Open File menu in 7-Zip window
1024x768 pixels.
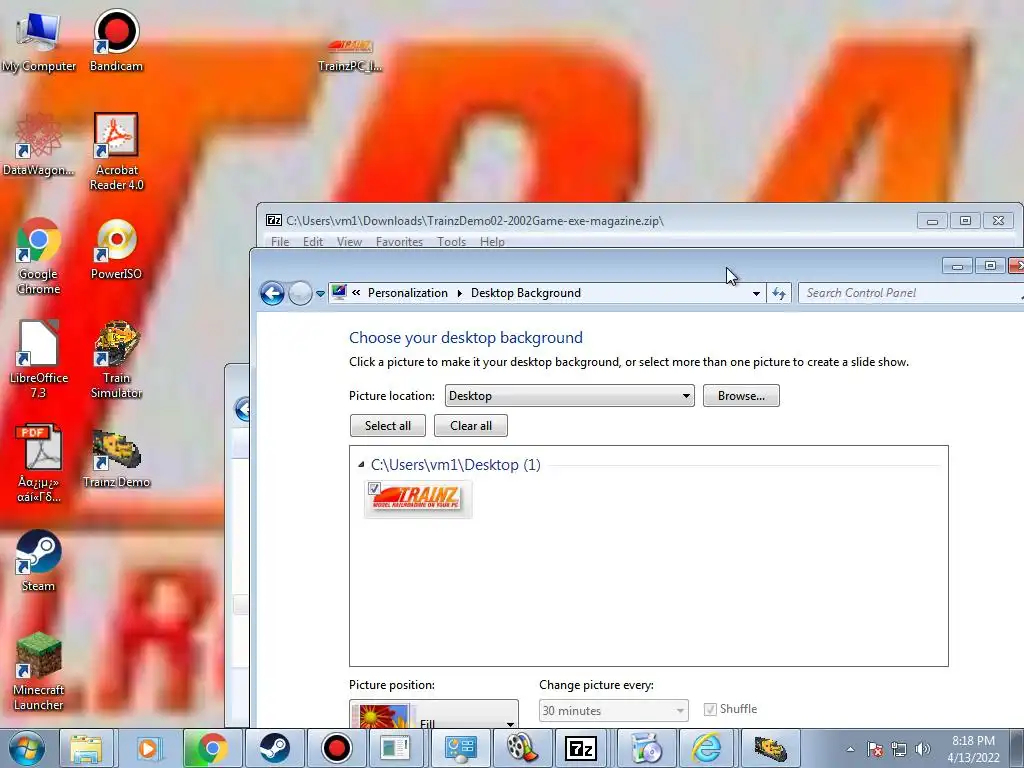click(280, 242)
